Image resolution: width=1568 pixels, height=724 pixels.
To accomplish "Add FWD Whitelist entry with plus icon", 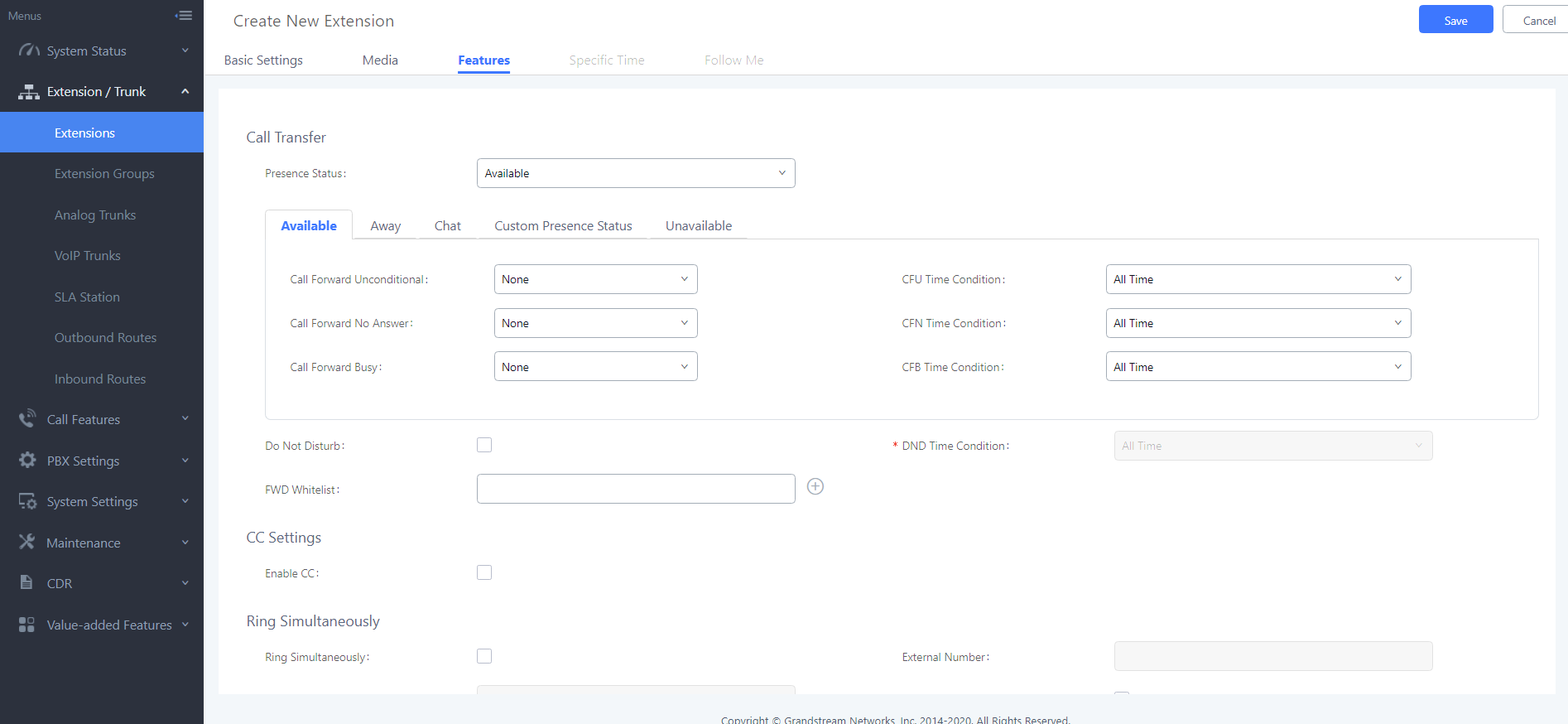I will tap(815, 487).
